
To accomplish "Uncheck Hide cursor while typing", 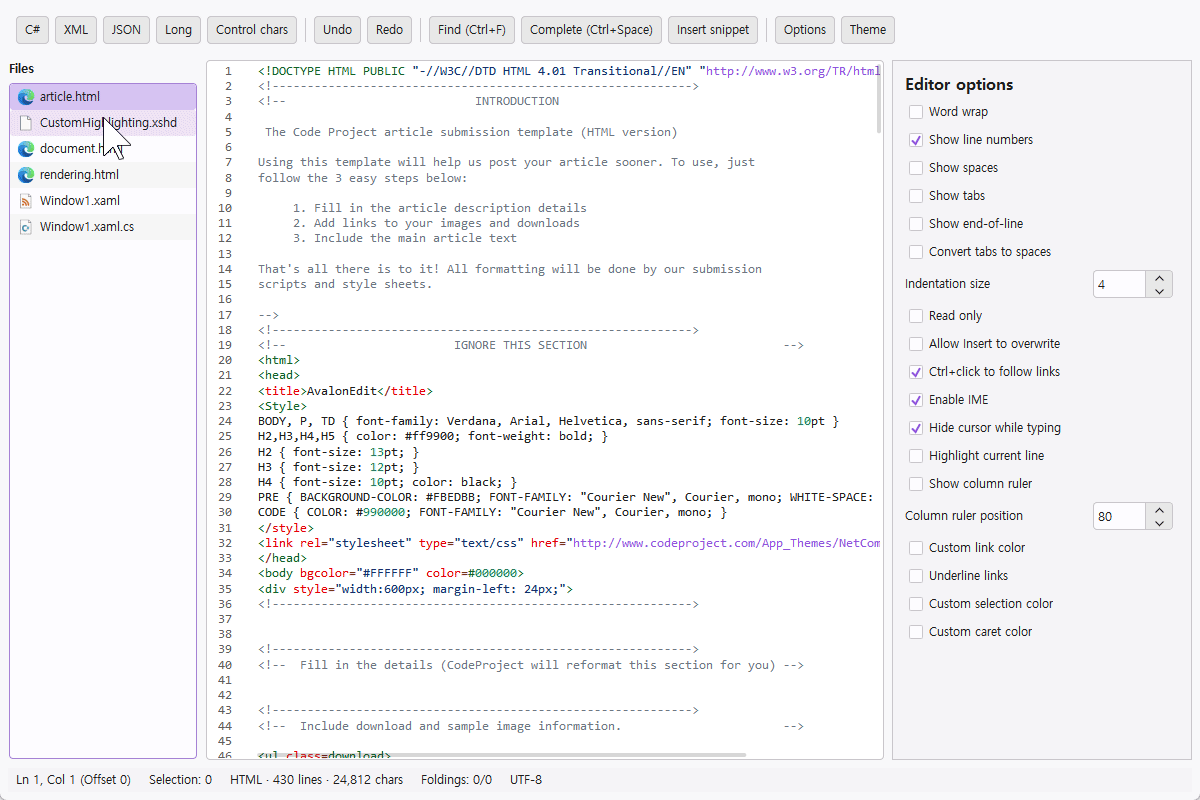I will [916, 428].
